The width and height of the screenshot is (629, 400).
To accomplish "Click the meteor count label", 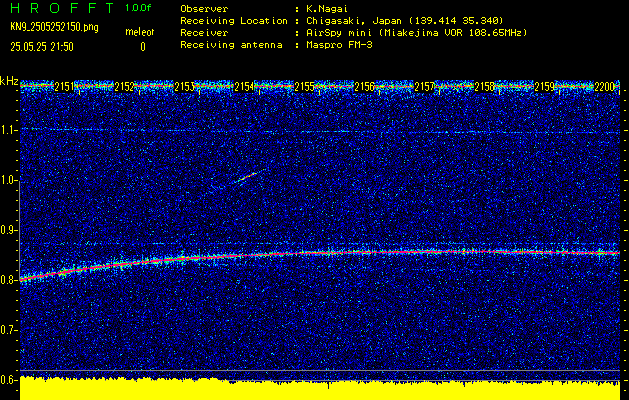I will [140, 32].
